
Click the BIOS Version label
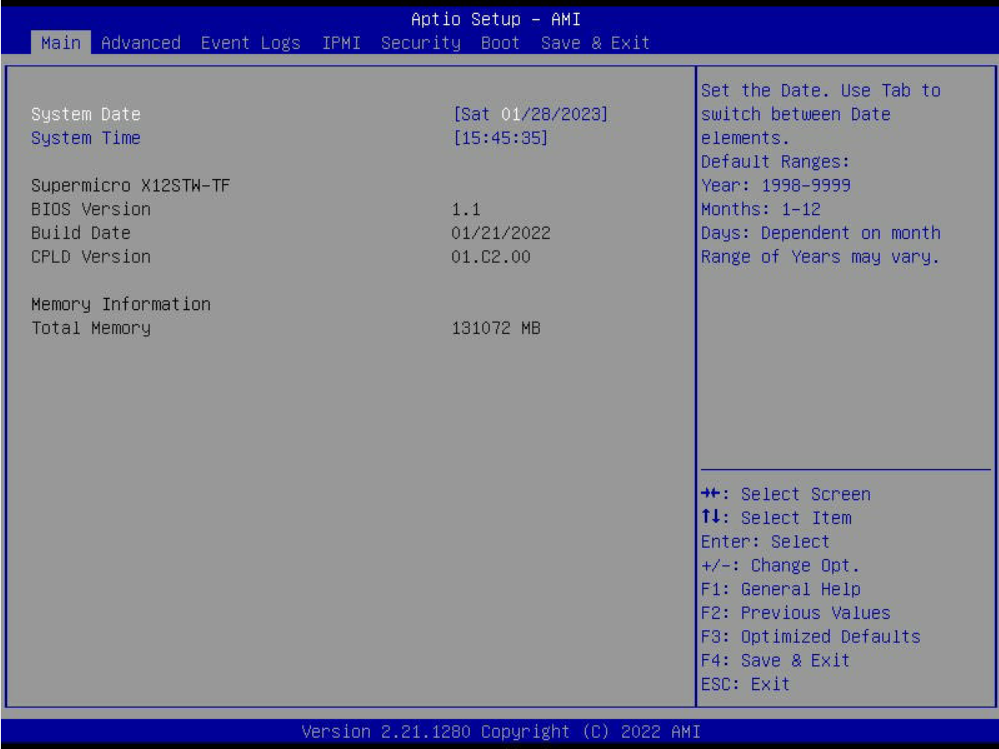[91, 209]
